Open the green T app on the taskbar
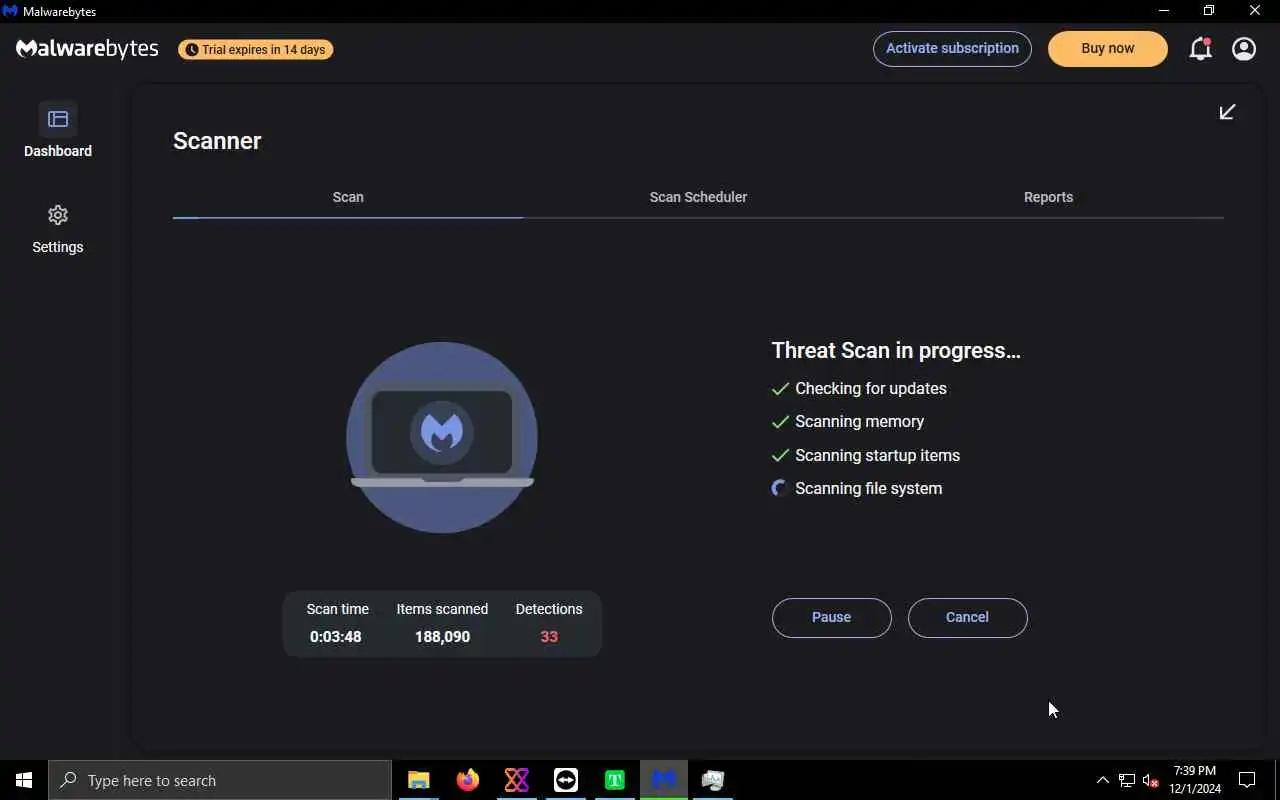1280x800 pixels. pyautogui.click(x=615, y=780)
